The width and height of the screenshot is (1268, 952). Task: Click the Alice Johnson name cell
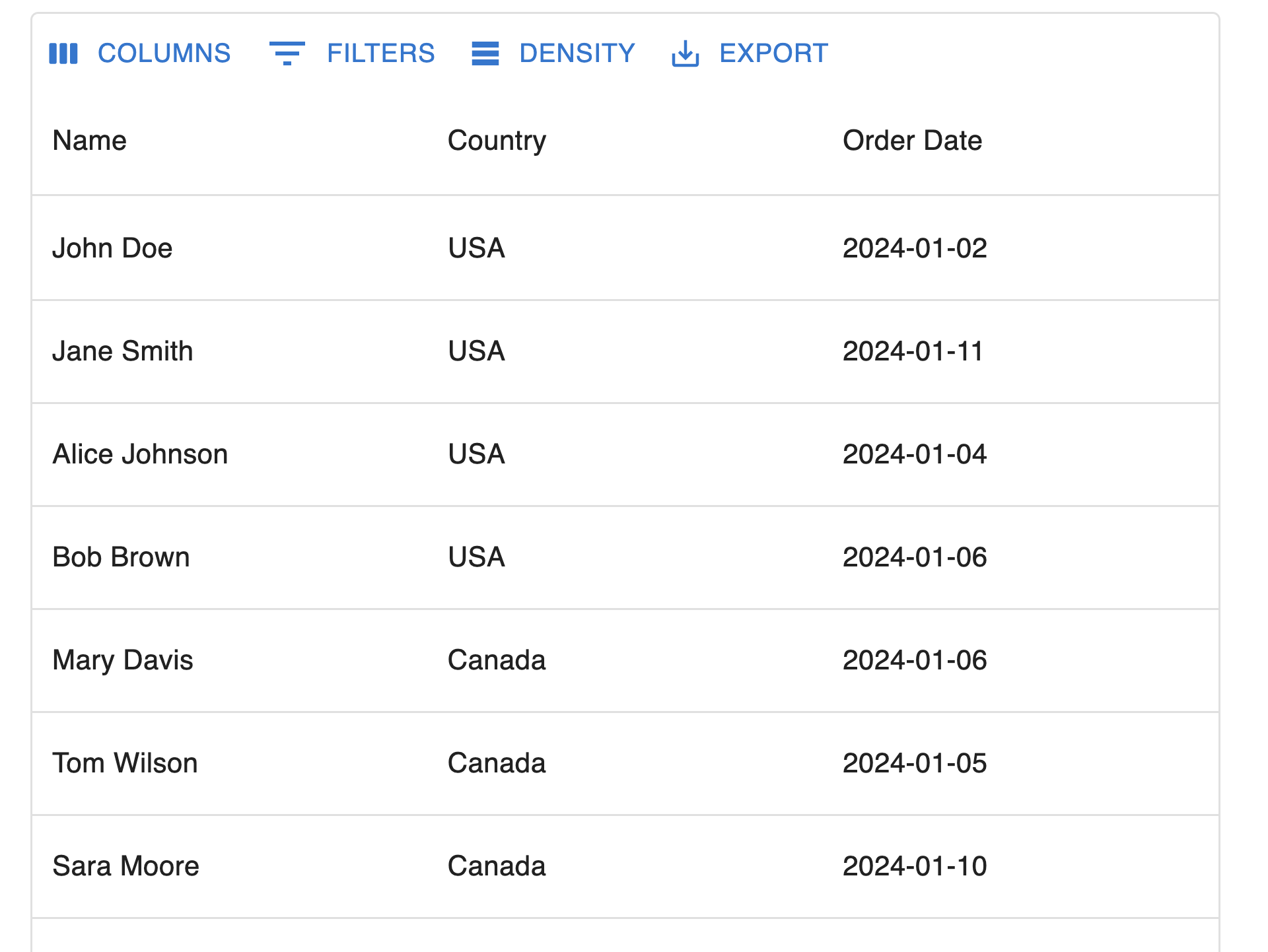(x=140, y=454)
